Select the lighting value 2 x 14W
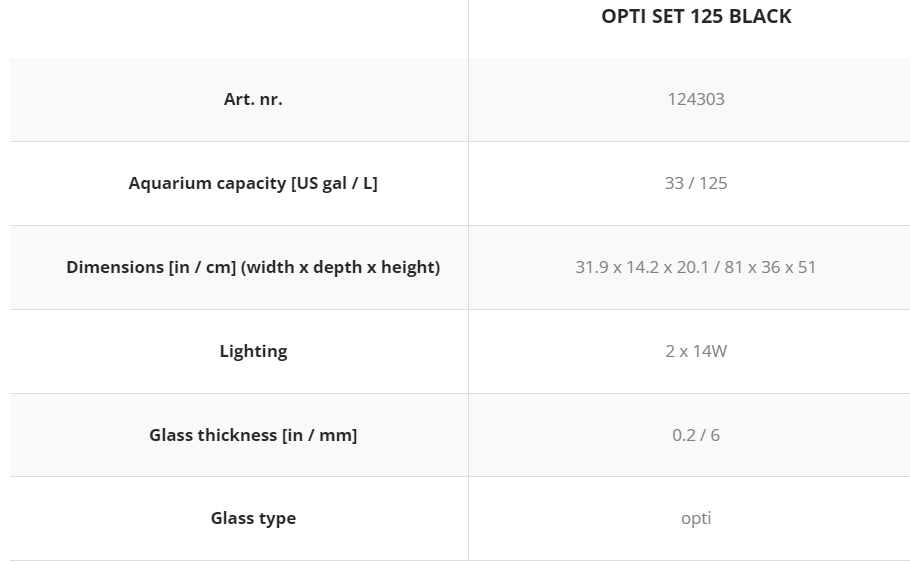This screenshot has height=565, width=910. (696, 351)
